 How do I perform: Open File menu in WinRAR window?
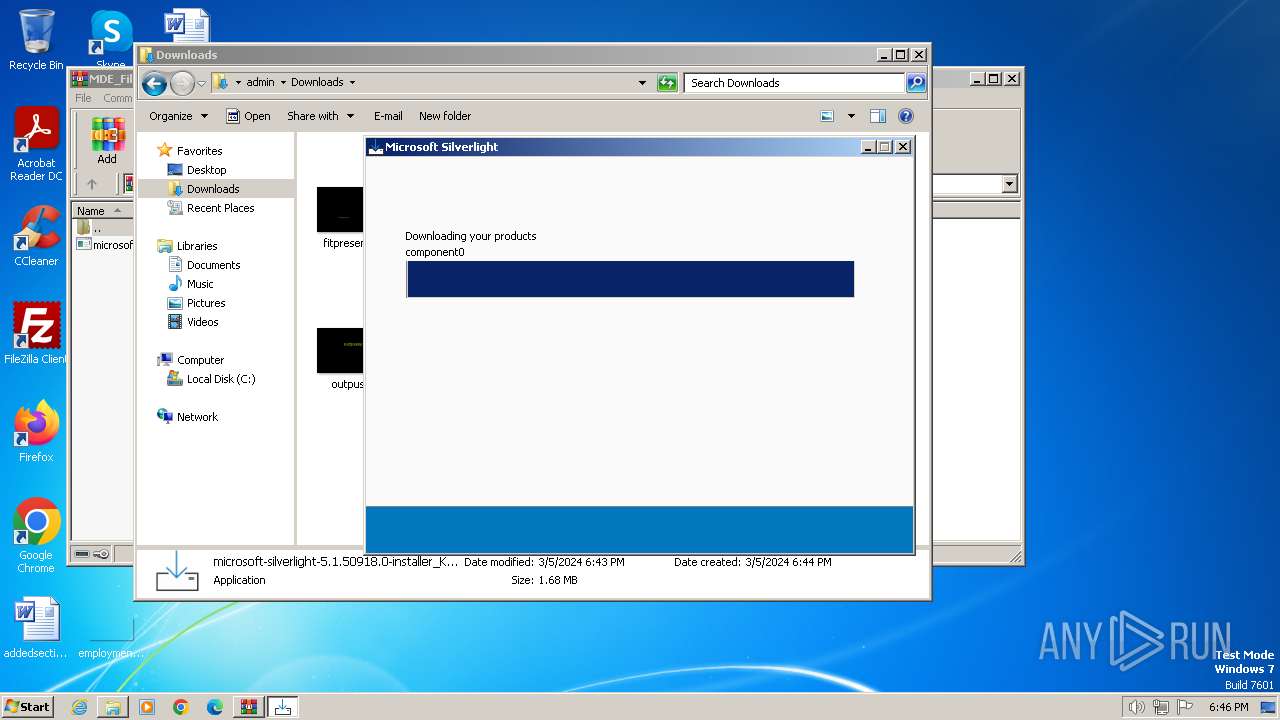84,98
